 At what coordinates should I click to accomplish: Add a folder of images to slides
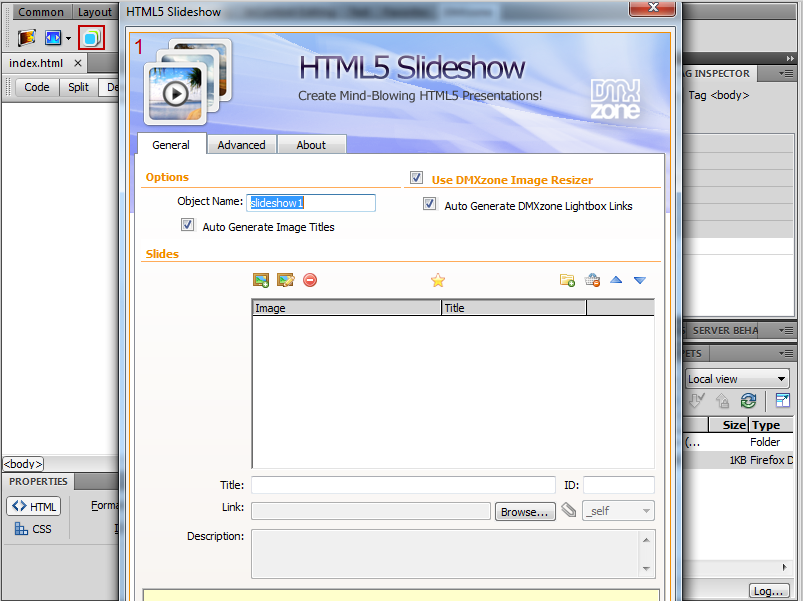pos(567,280)
